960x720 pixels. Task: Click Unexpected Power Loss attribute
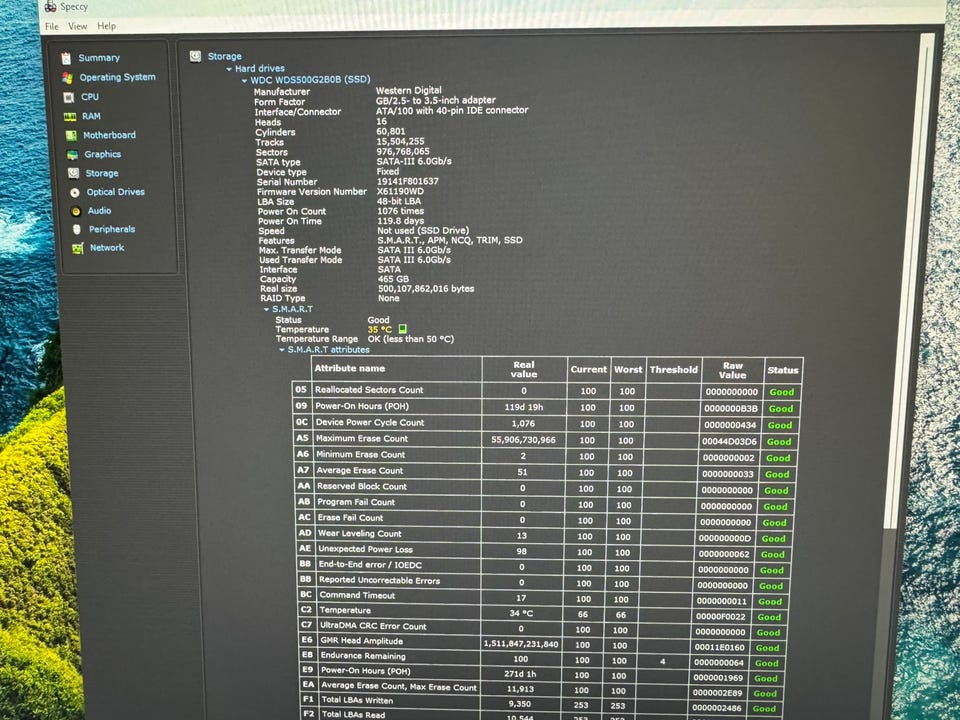coord(366,549)
